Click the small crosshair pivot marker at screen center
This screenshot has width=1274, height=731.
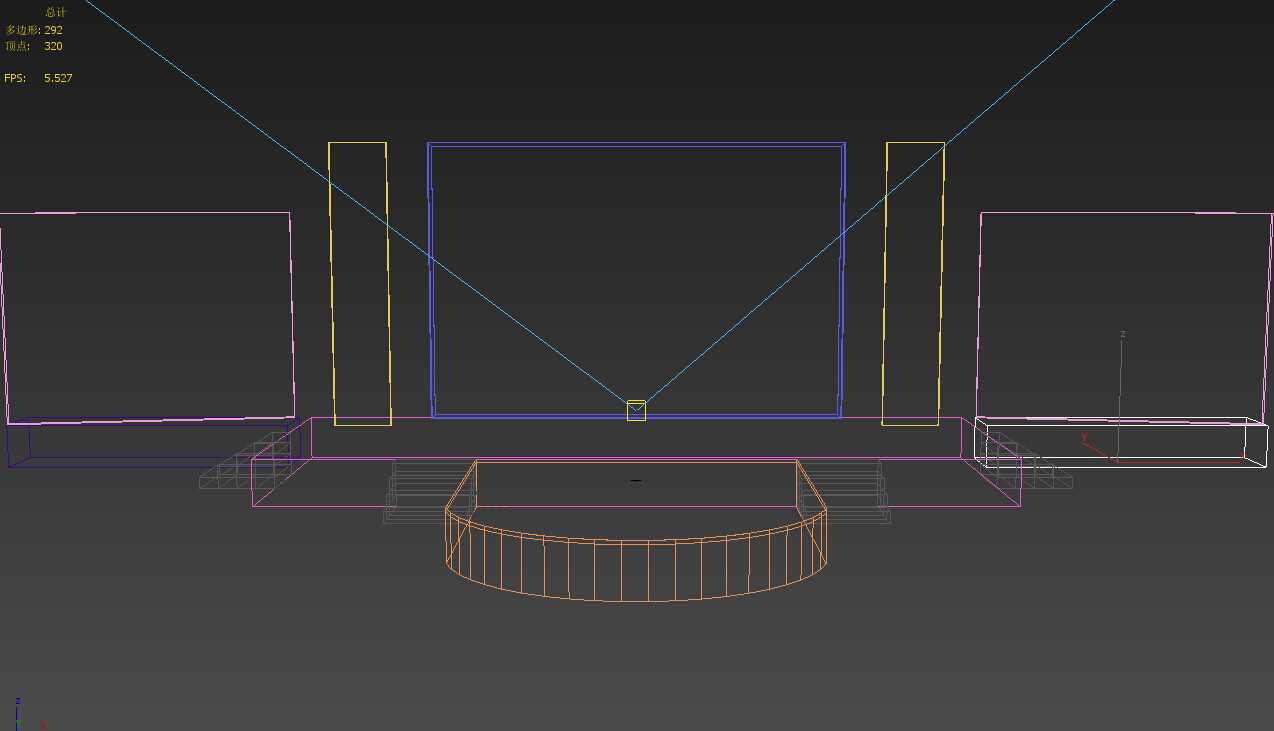click(636, 481)
